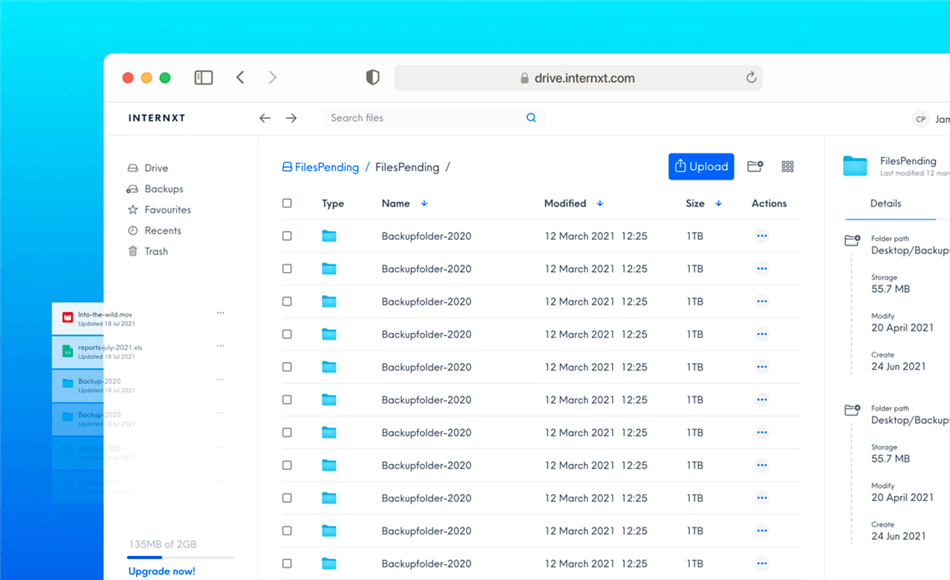Open the privacy shield icon by the address bar
The width and height of the screenshot is (950, 580).
(x=373, y=78)
